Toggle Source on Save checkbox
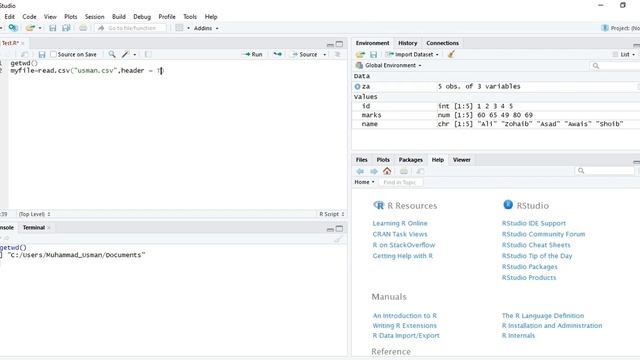 (x=53, y=54)
